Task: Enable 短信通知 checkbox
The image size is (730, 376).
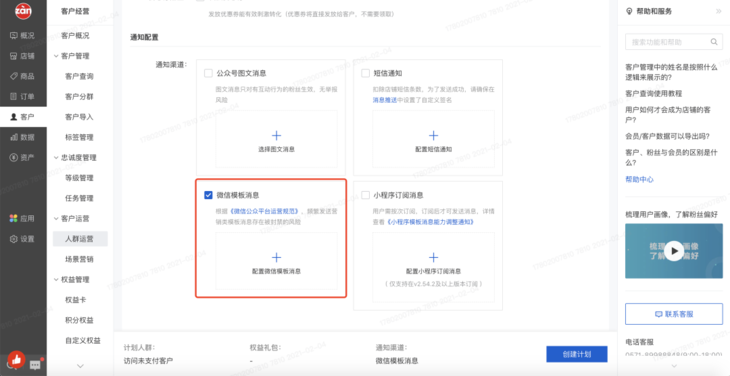Action: [365, 73]
